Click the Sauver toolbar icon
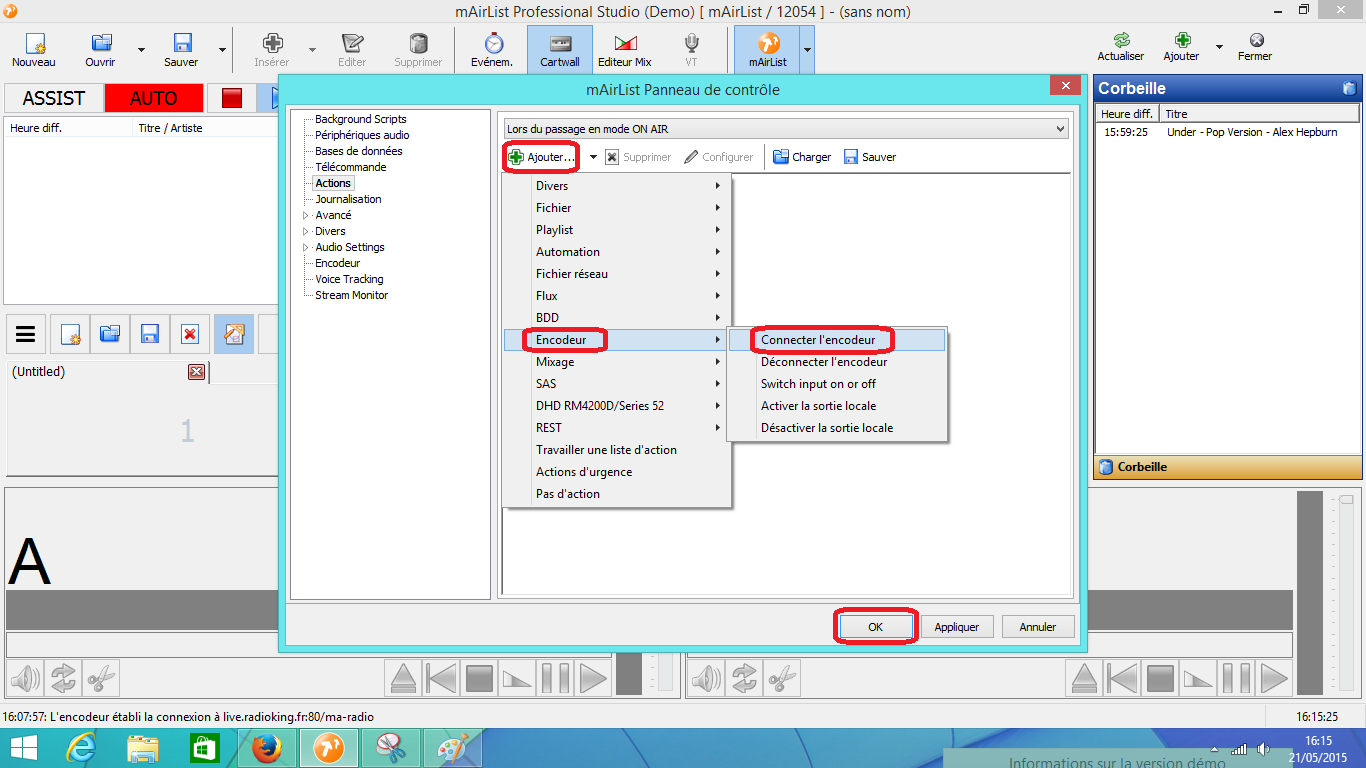 pos(182,43)
